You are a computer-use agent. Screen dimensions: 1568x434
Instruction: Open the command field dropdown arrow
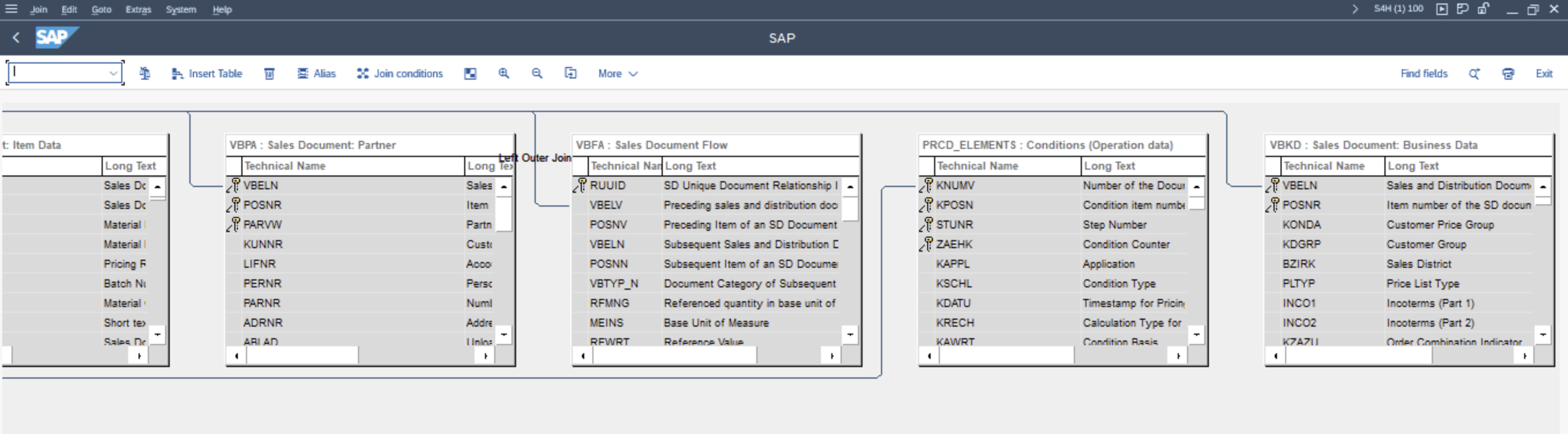click(x=113, y=74)
